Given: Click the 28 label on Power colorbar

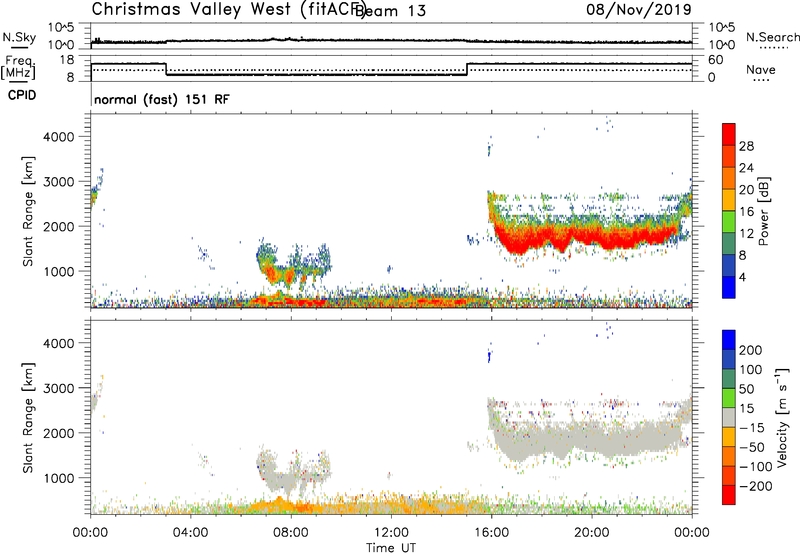Looking at the screenshot, I should coord(746,146).
